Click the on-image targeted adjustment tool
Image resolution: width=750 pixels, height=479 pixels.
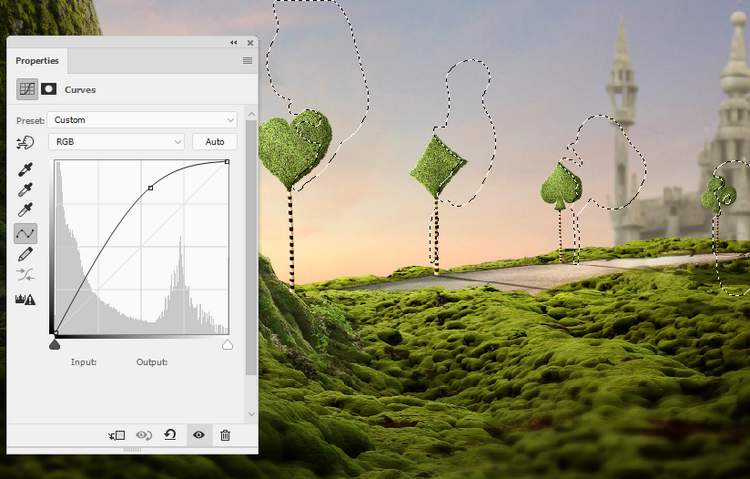click(x=26, y=142)
